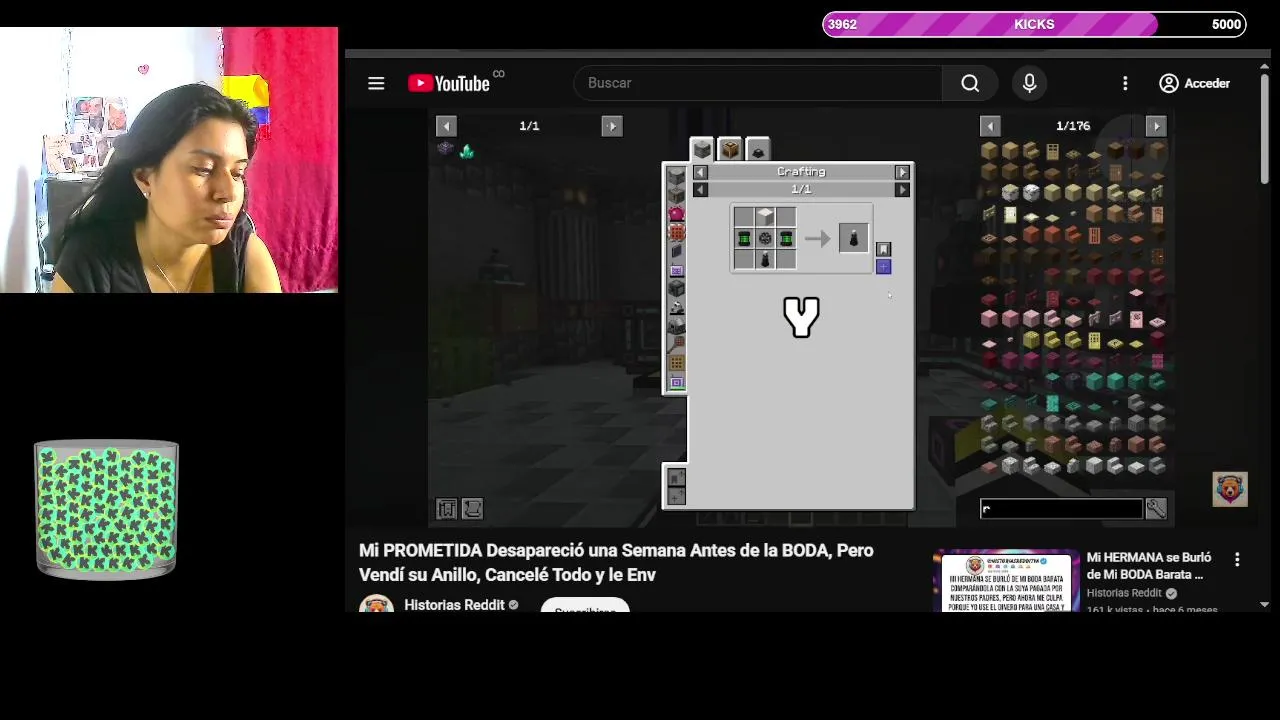This screenshot has height=720, width=1280.
Task: Open Mi HERMANA se Burló video title link
Action: pos(1149,566)
